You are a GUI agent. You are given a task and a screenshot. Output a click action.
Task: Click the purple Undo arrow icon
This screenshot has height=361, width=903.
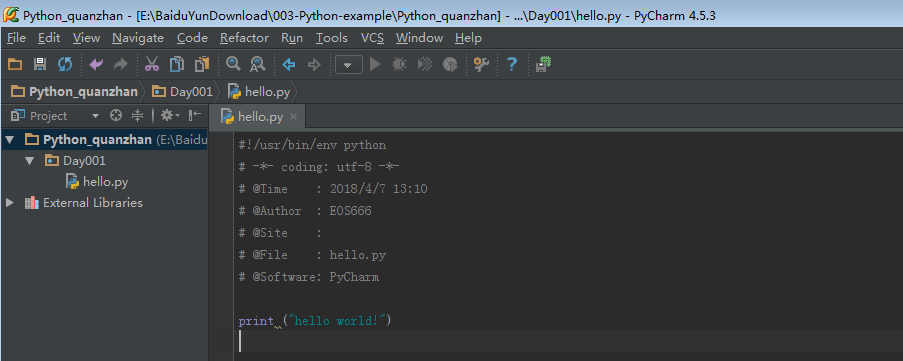pyautogui.click(x=96, y=64)
